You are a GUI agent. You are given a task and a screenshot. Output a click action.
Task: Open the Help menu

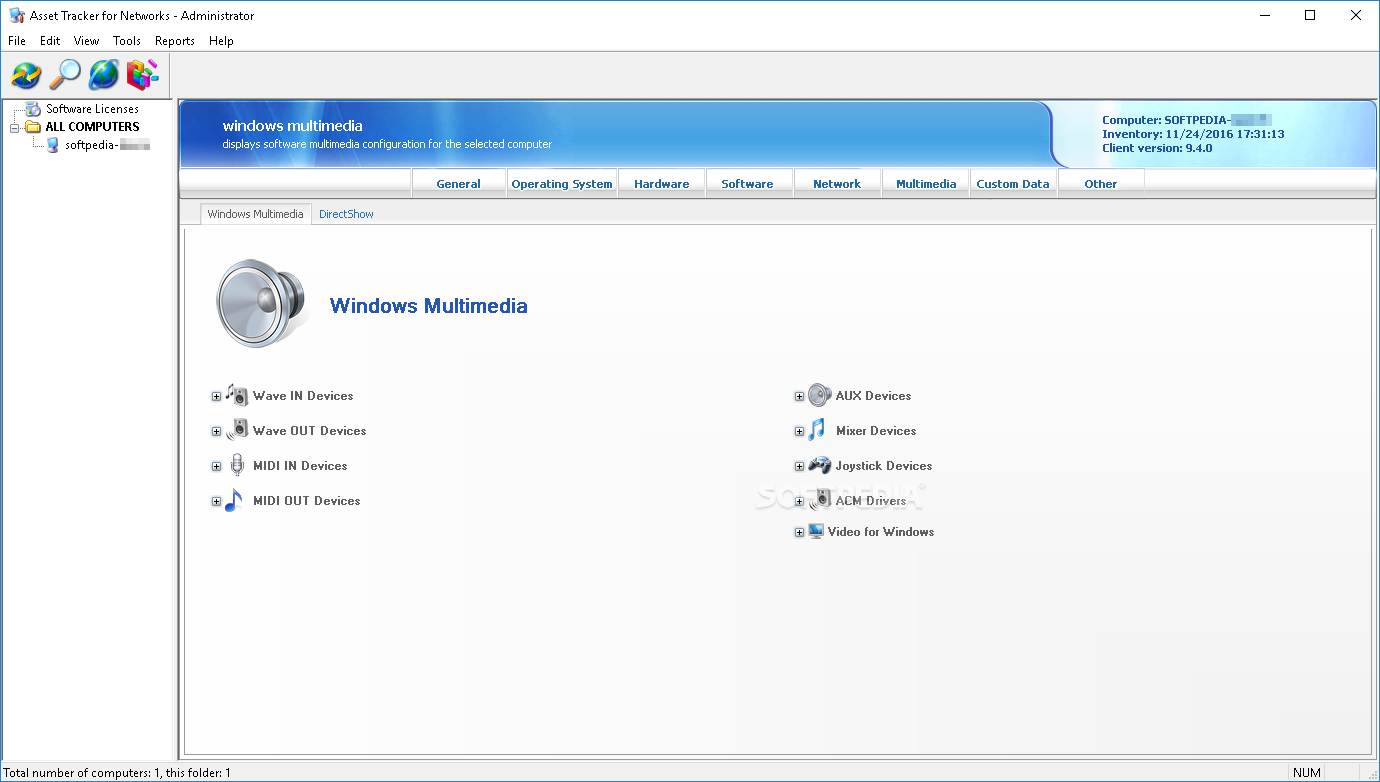[x=221, y=41]
